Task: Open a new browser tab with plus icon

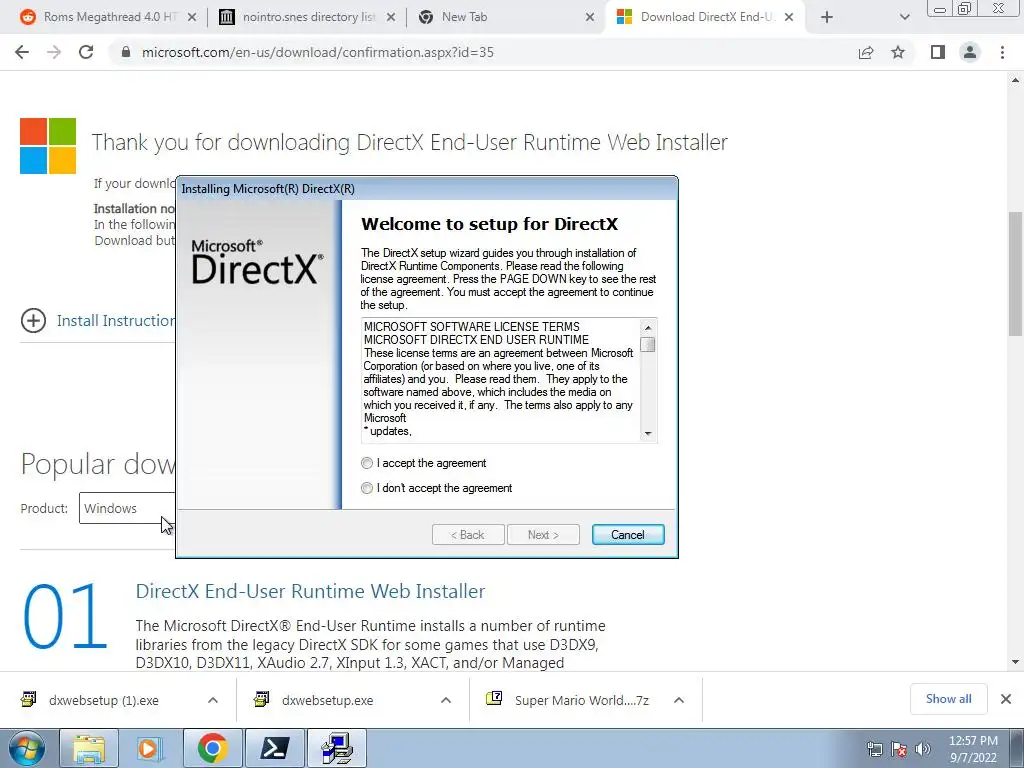Action: (827, 18)
